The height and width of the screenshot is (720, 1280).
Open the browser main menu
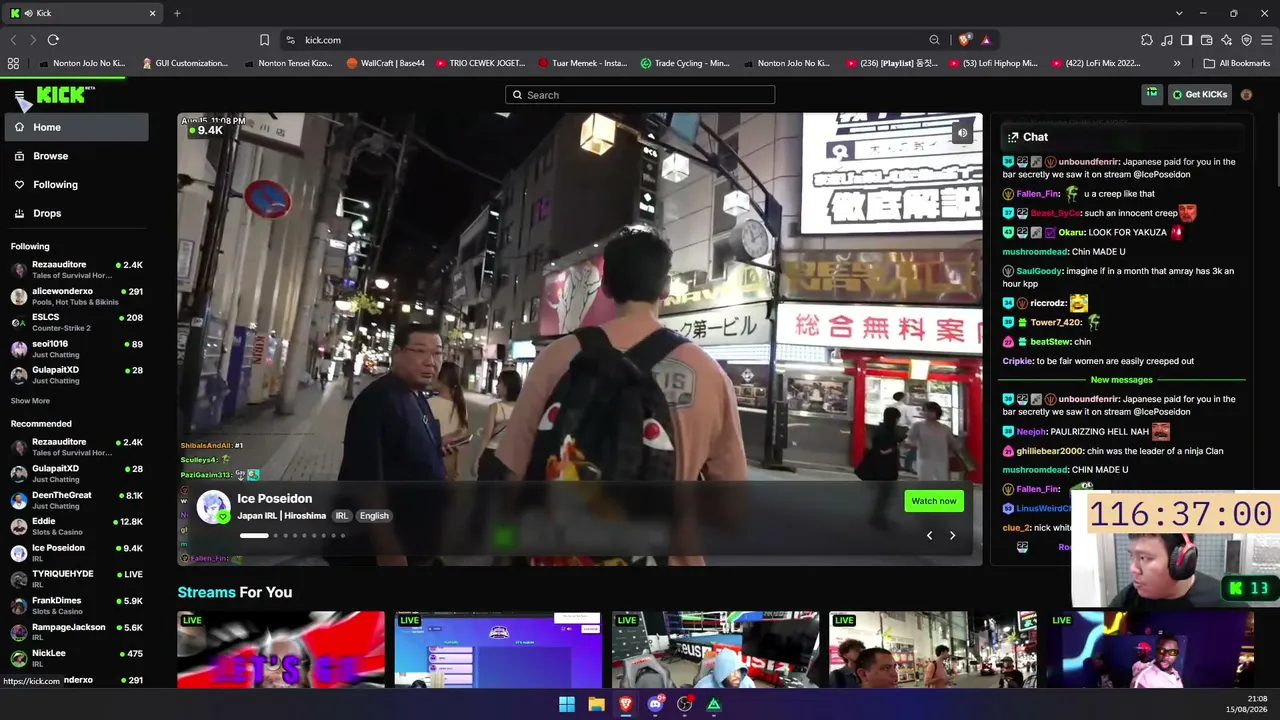tap(1266, 40)
